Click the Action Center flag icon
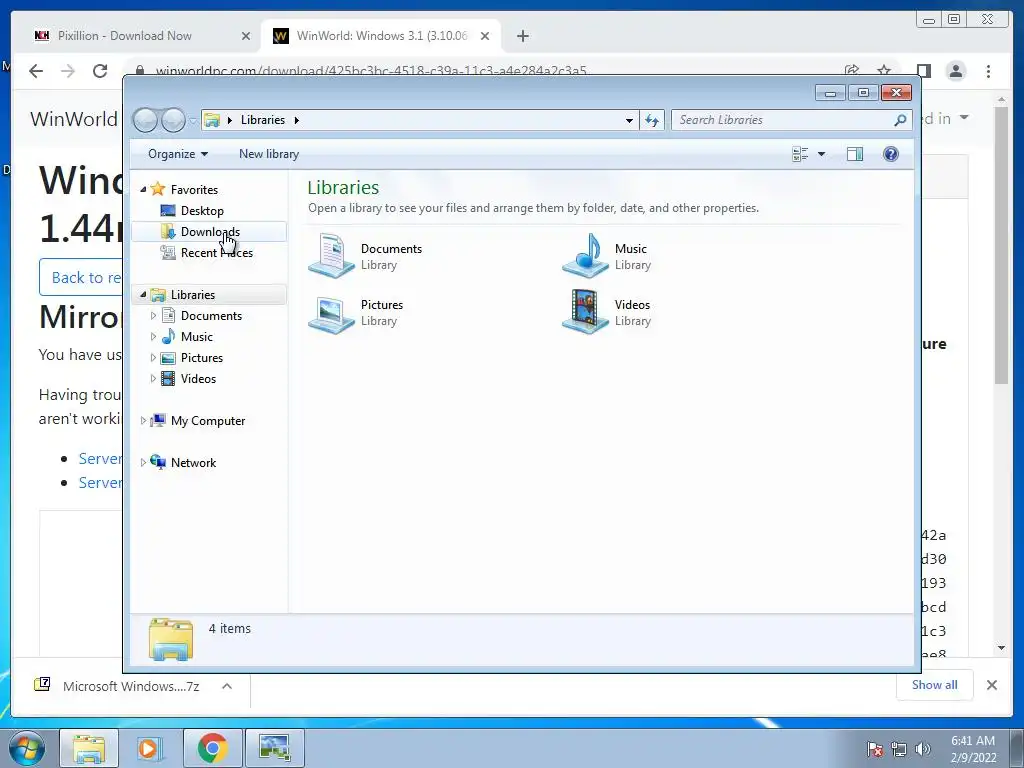1024x768 pixels. 874,749
